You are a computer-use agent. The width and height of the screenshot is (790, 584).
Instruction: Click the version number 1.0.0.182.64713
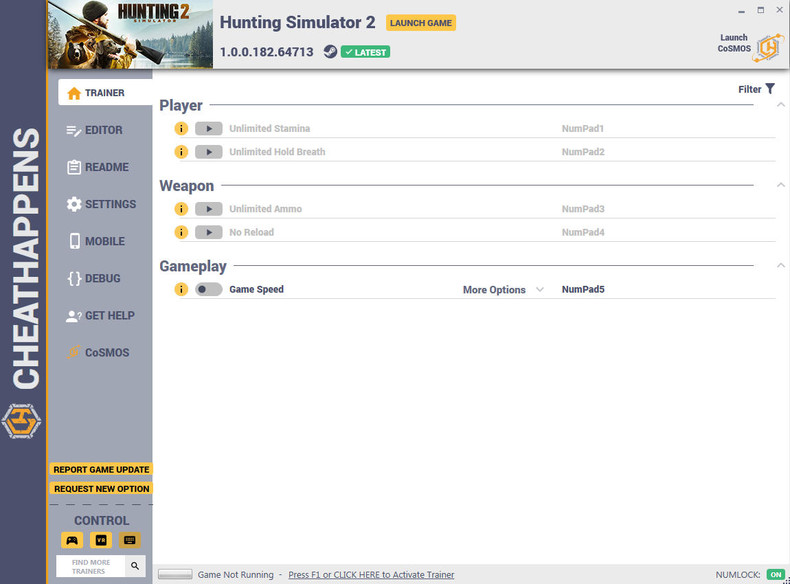click(x=267, y=52)
